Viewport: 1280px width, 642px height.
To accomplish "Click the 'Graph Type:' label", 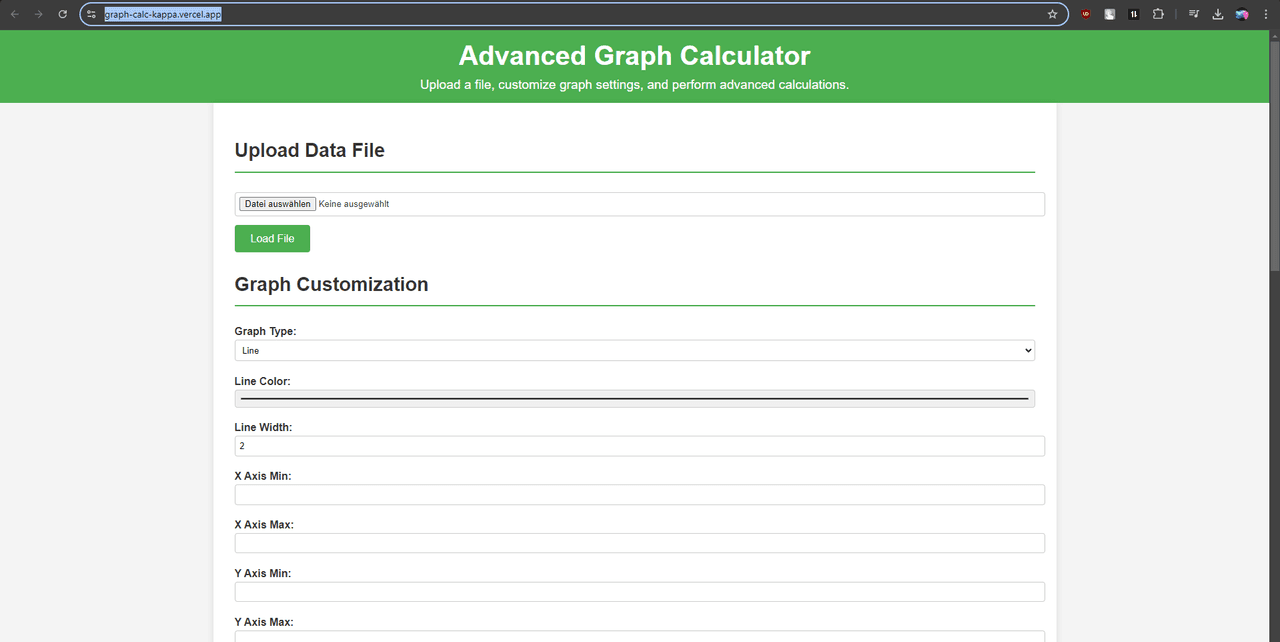I will click(x=265, y=331).
